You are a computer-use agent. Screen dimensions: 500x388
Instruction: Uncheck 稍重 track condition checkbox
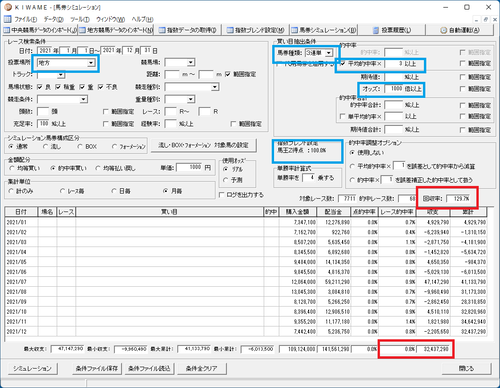pyautogui.click(x=58, y=87)
